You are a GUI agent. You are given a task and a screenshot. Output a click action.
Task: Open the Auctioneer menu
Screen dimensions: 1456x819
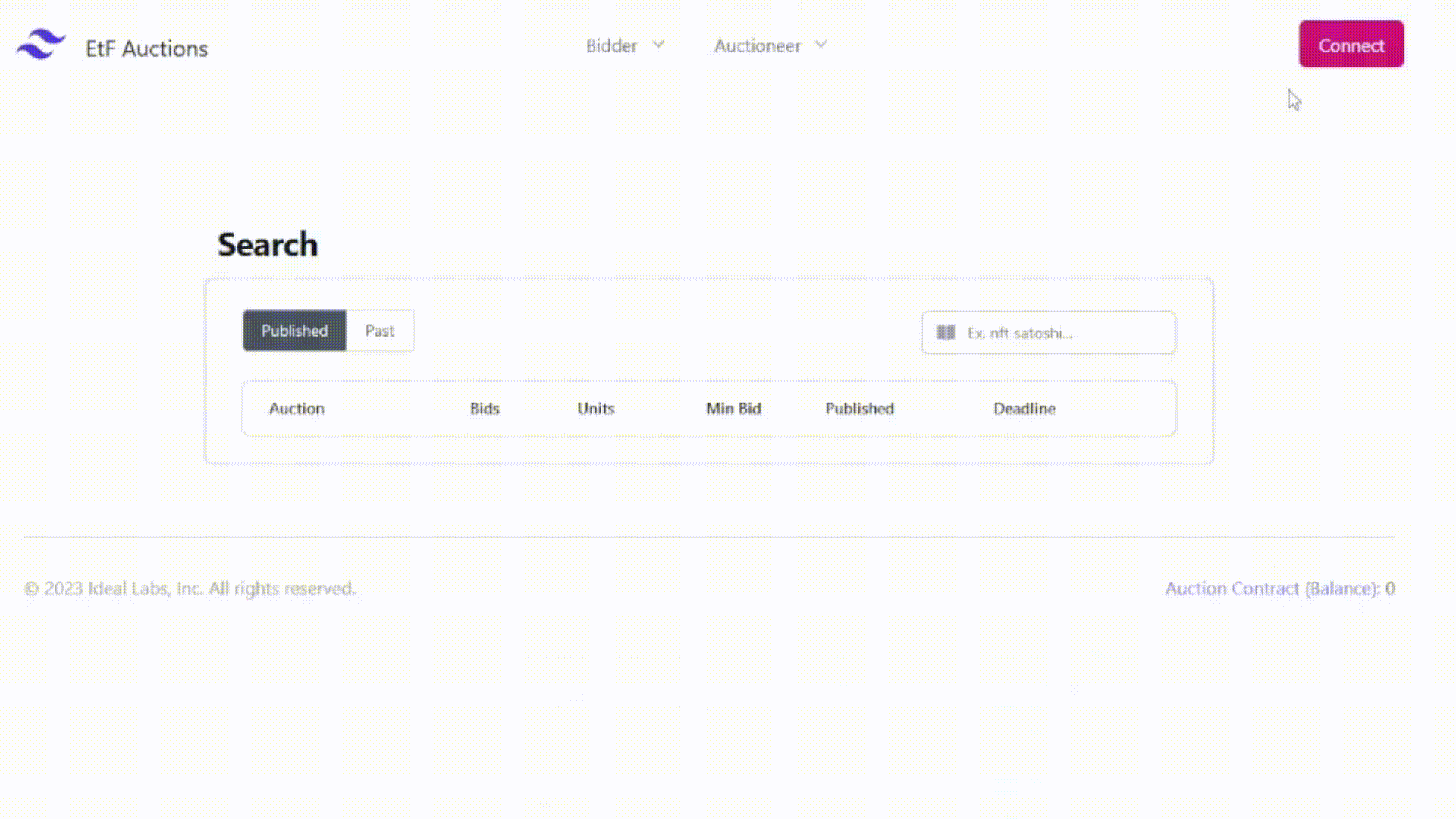pos(757,46)
